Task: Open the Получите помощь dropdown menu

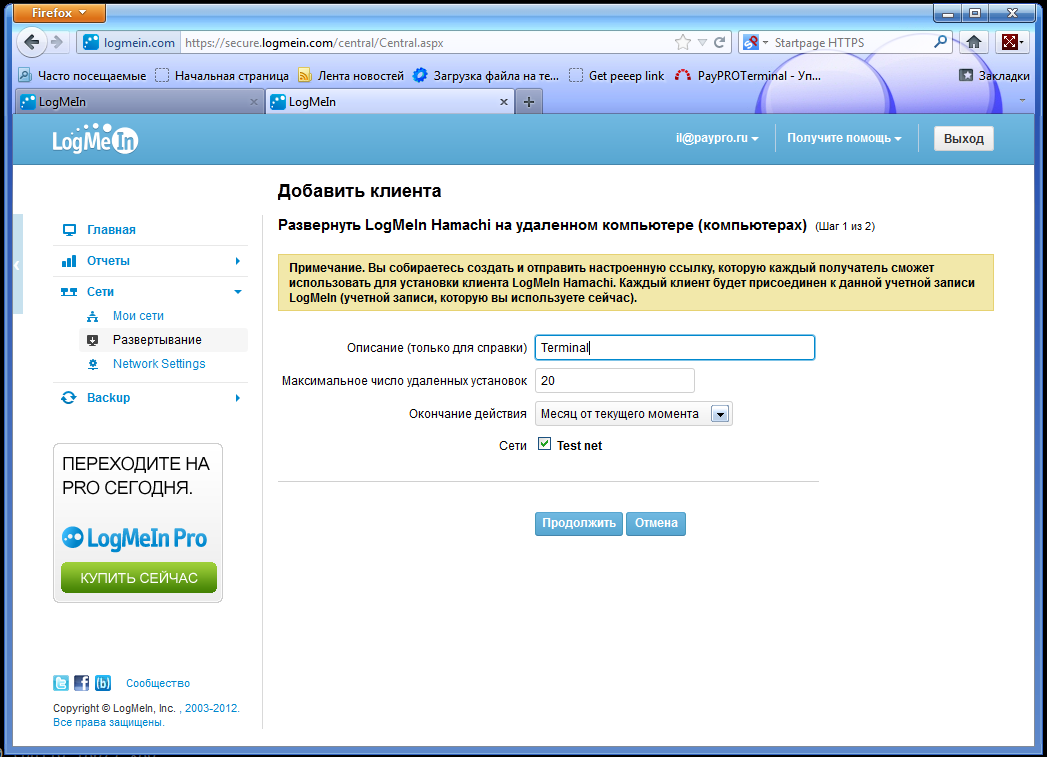Action: [844, 139]
